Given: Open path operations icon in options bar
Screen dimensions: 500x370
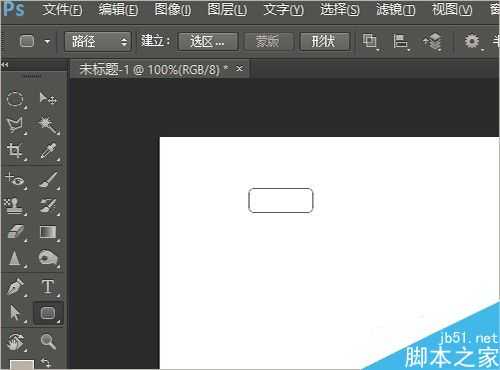Looking at the screenshot, I should click(369, 41).
